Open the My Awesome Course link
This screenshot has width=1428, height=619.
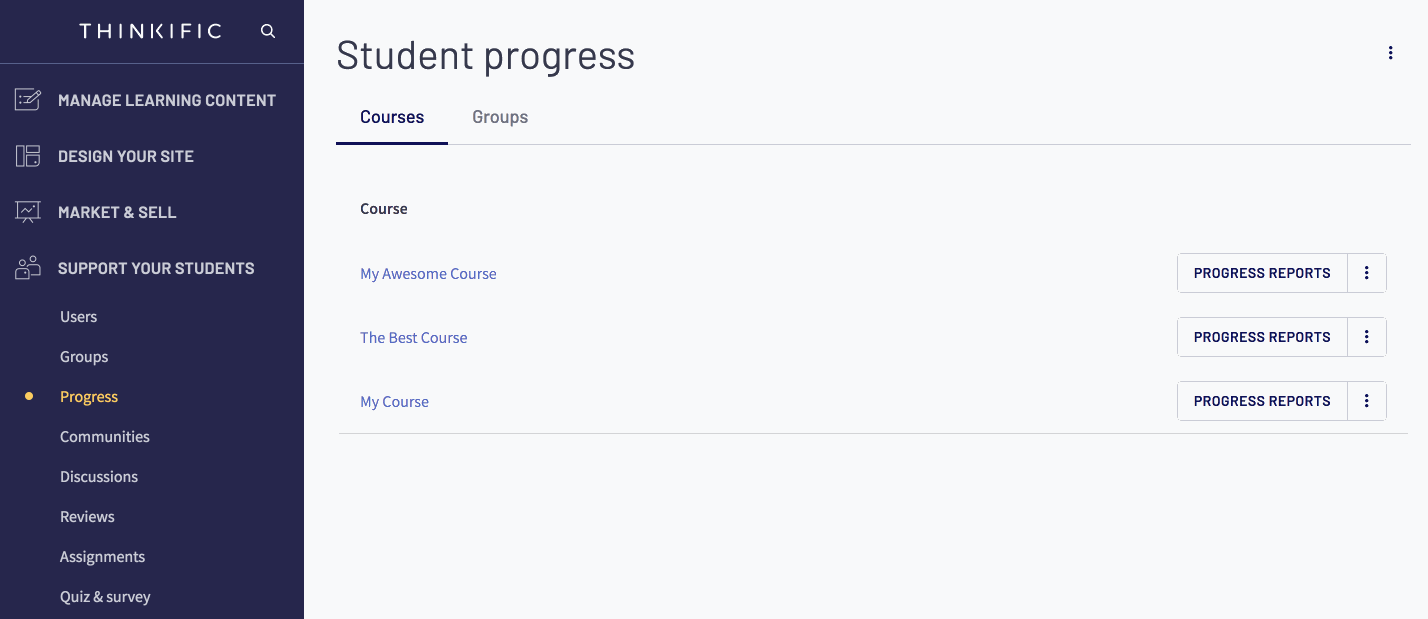click(428, 274)
